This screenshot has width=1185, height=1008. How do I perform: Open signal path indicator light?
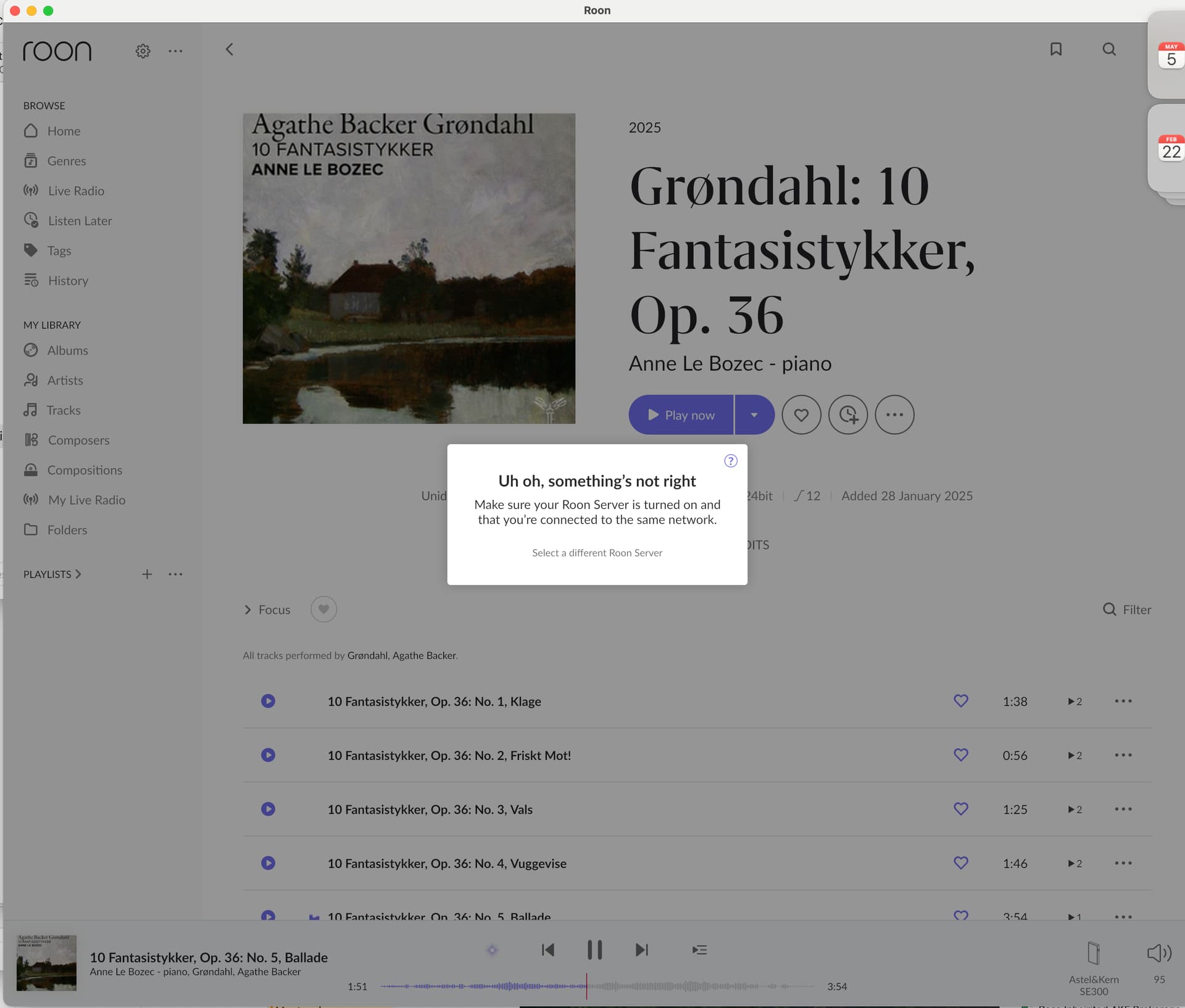pyautogui.click(x=492, y=950)
